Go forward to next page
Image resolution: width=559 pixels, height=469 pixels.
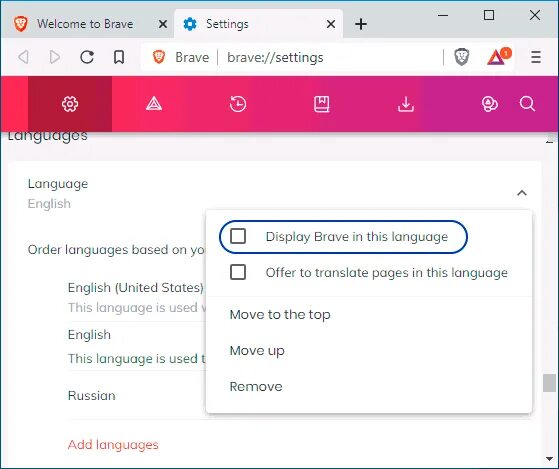[x=55, y=57]
